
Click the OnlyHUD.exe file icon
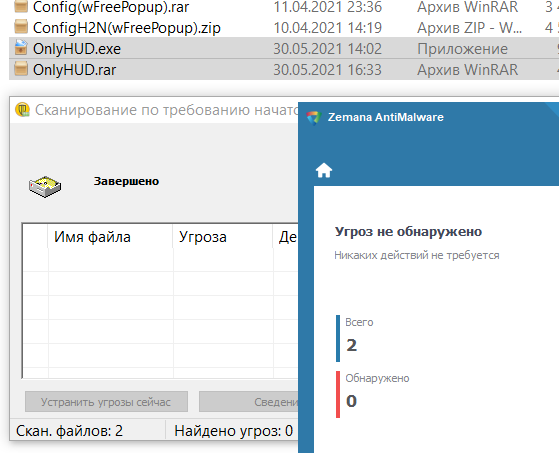click(x=21, y=48)
